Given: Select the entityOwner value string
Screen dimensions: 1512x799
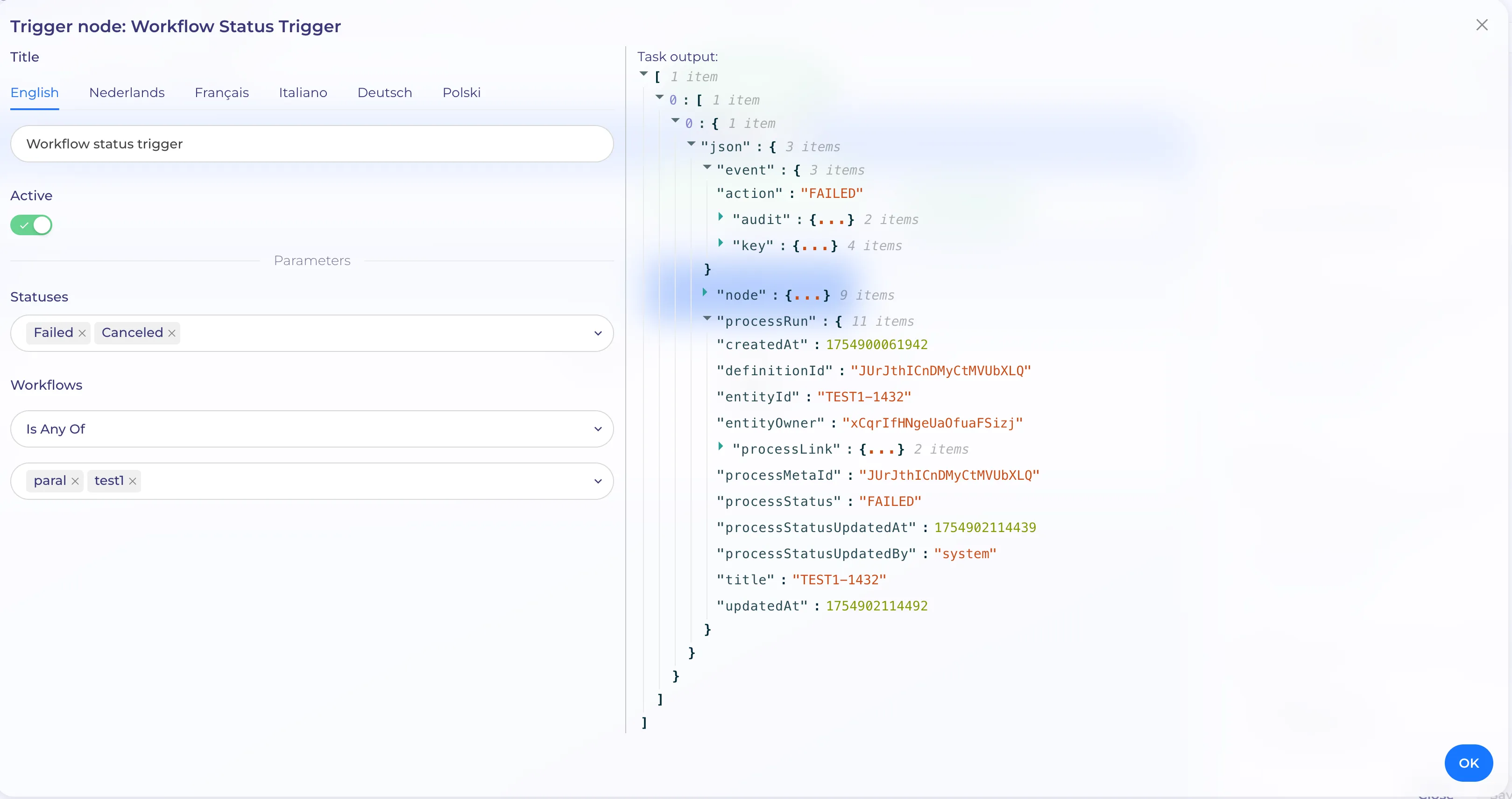Looking at the screenshot, I should click(933, 424).
